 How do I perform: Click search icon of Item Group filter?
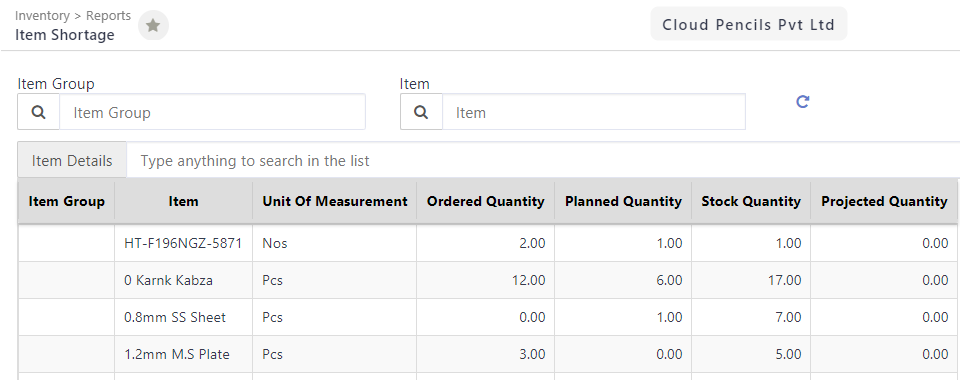click(39, 112)
